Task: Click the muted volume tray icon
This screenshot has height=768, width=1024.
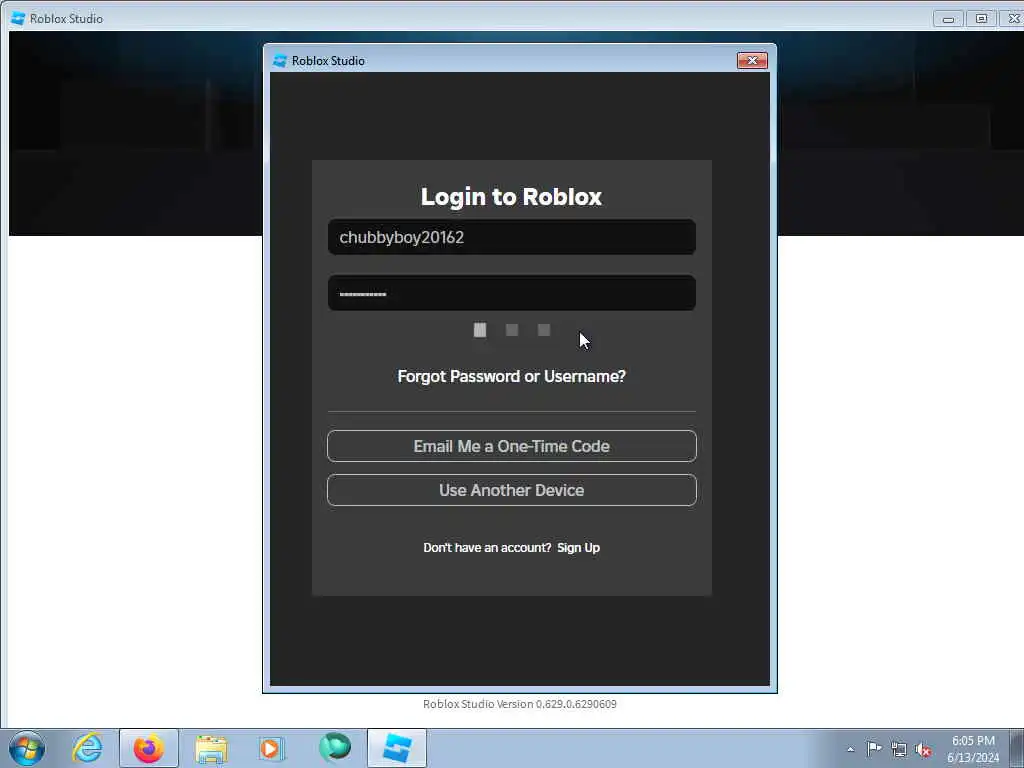Action: (x=923, y=750)
